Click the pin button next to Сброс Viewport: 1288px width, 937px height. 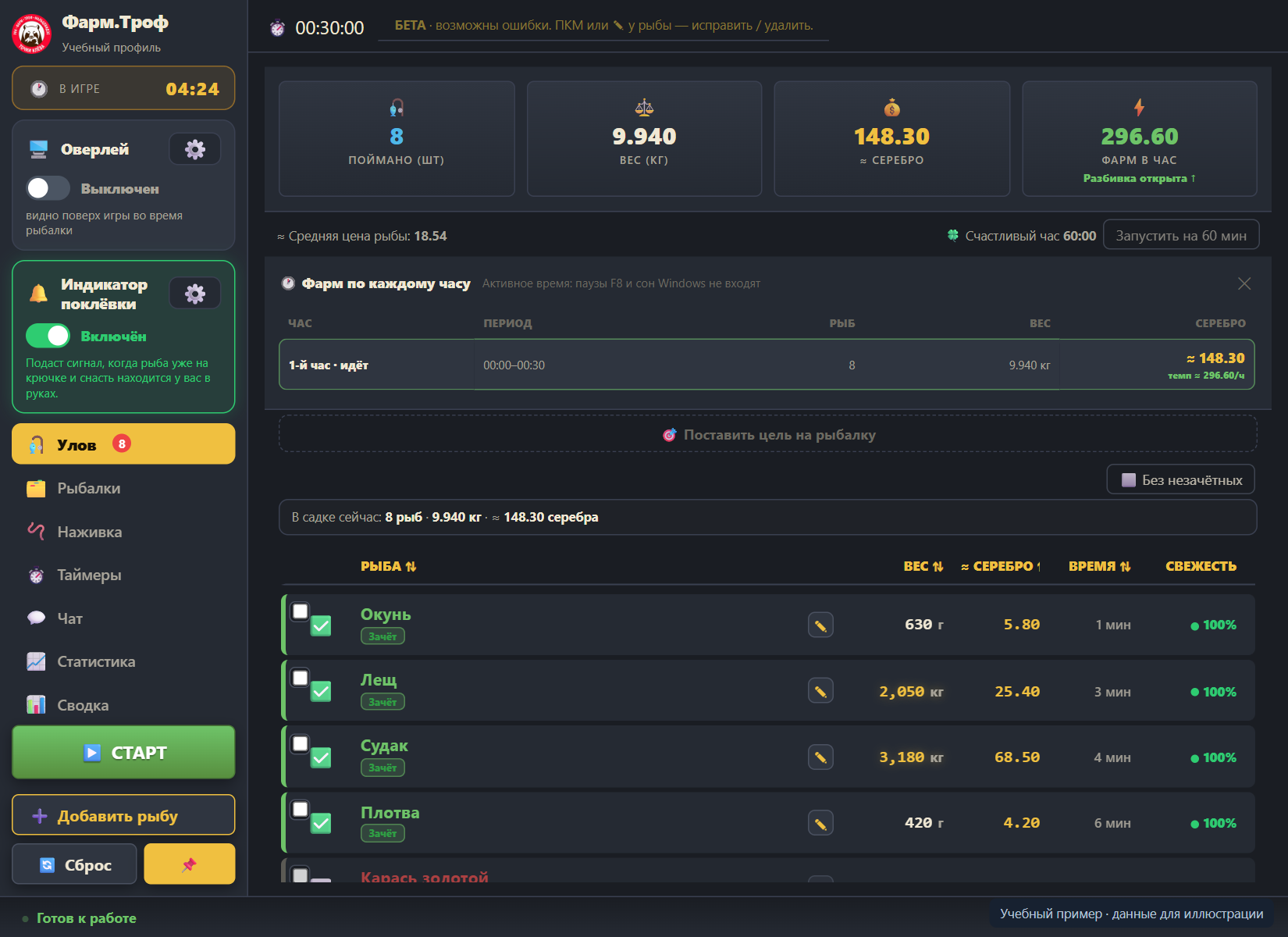(x=190, y=864)
